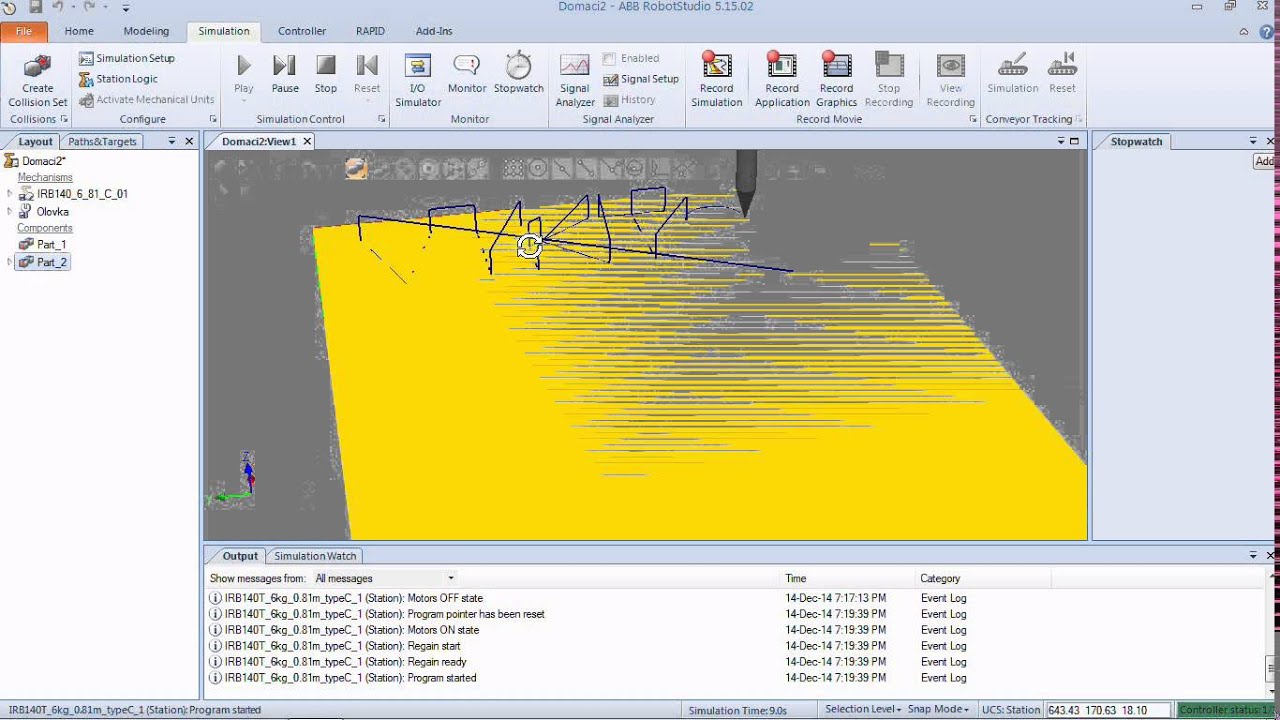
Task: Click Record Simulation
Action: pyautogui.click(x=717, y=80)
